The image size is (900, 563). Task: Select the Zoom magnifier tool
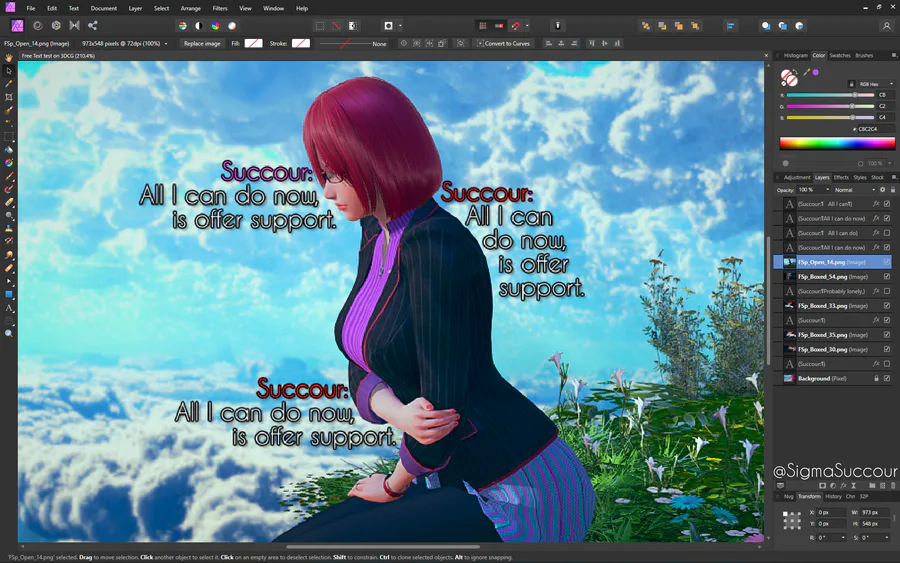(9, 333)
